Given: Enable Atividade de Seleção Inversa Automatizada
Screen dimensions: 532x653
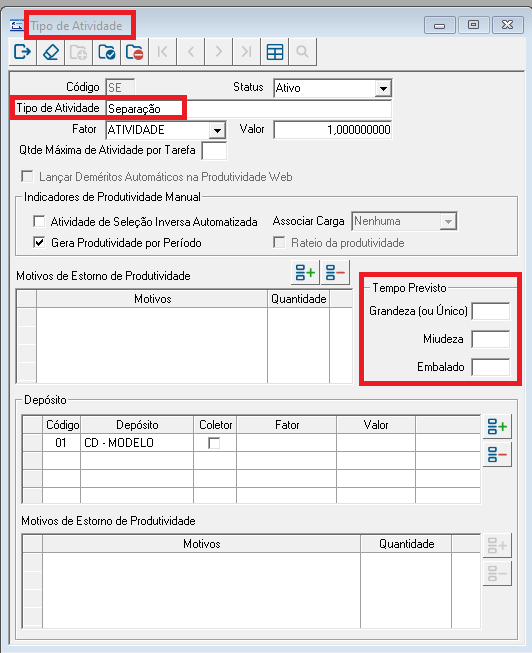Looking at the screenshot, I should pyautogui.click(x=39, y=221).
